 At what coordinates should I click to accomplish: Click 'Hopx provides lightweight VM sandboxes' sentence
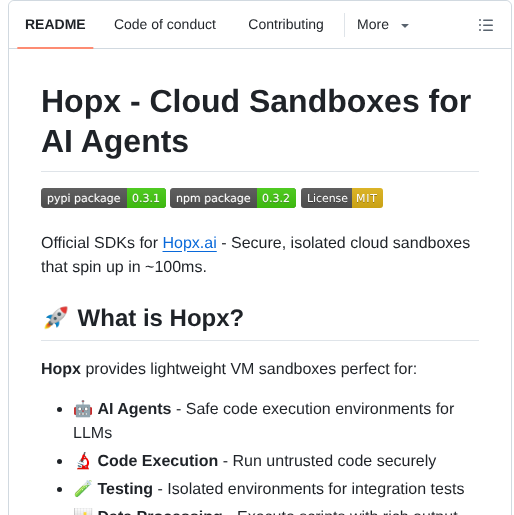click(229, 369)
